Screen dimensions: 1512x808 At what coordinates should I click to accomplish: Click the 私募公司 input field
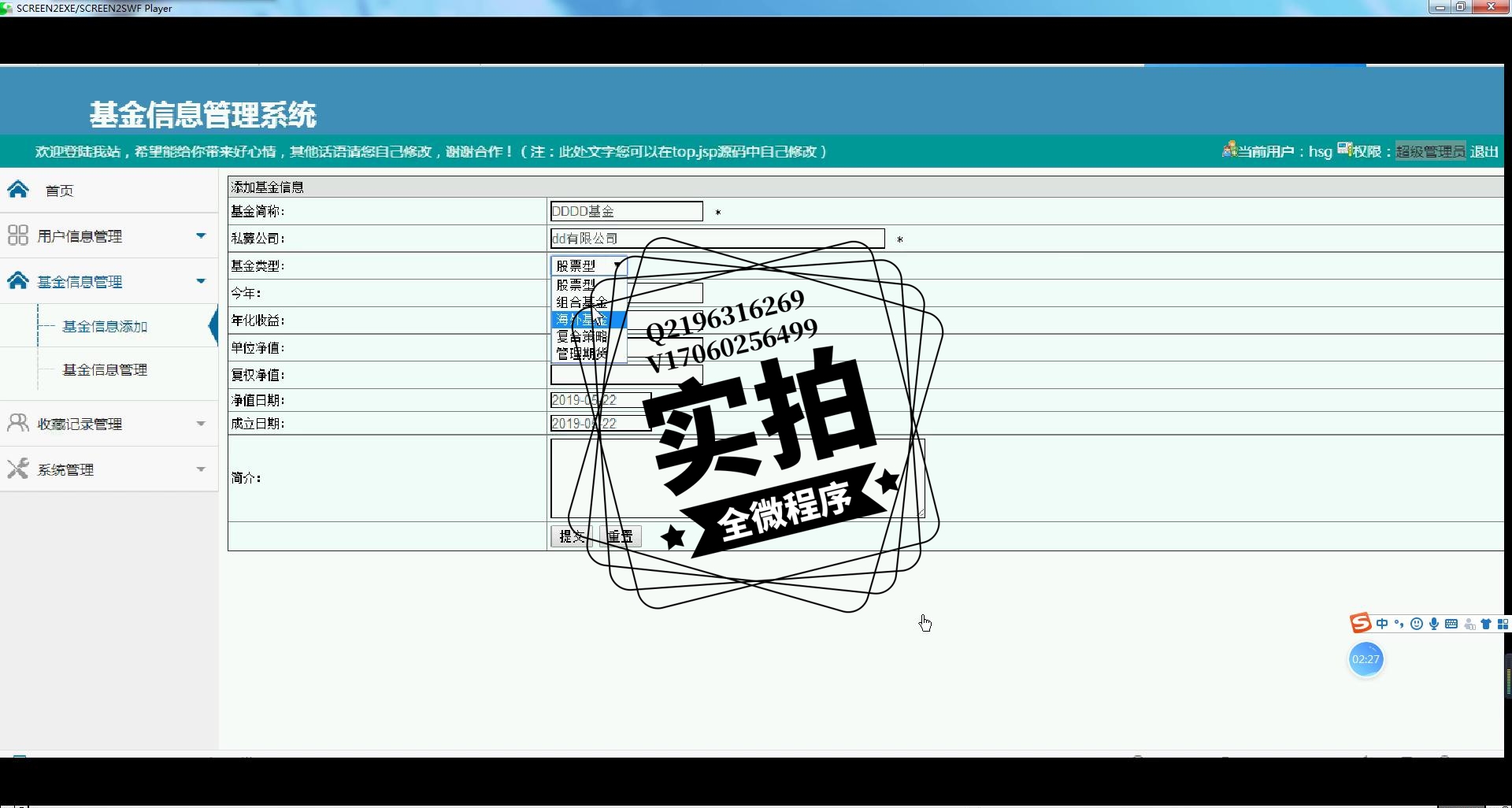point(717,238)
